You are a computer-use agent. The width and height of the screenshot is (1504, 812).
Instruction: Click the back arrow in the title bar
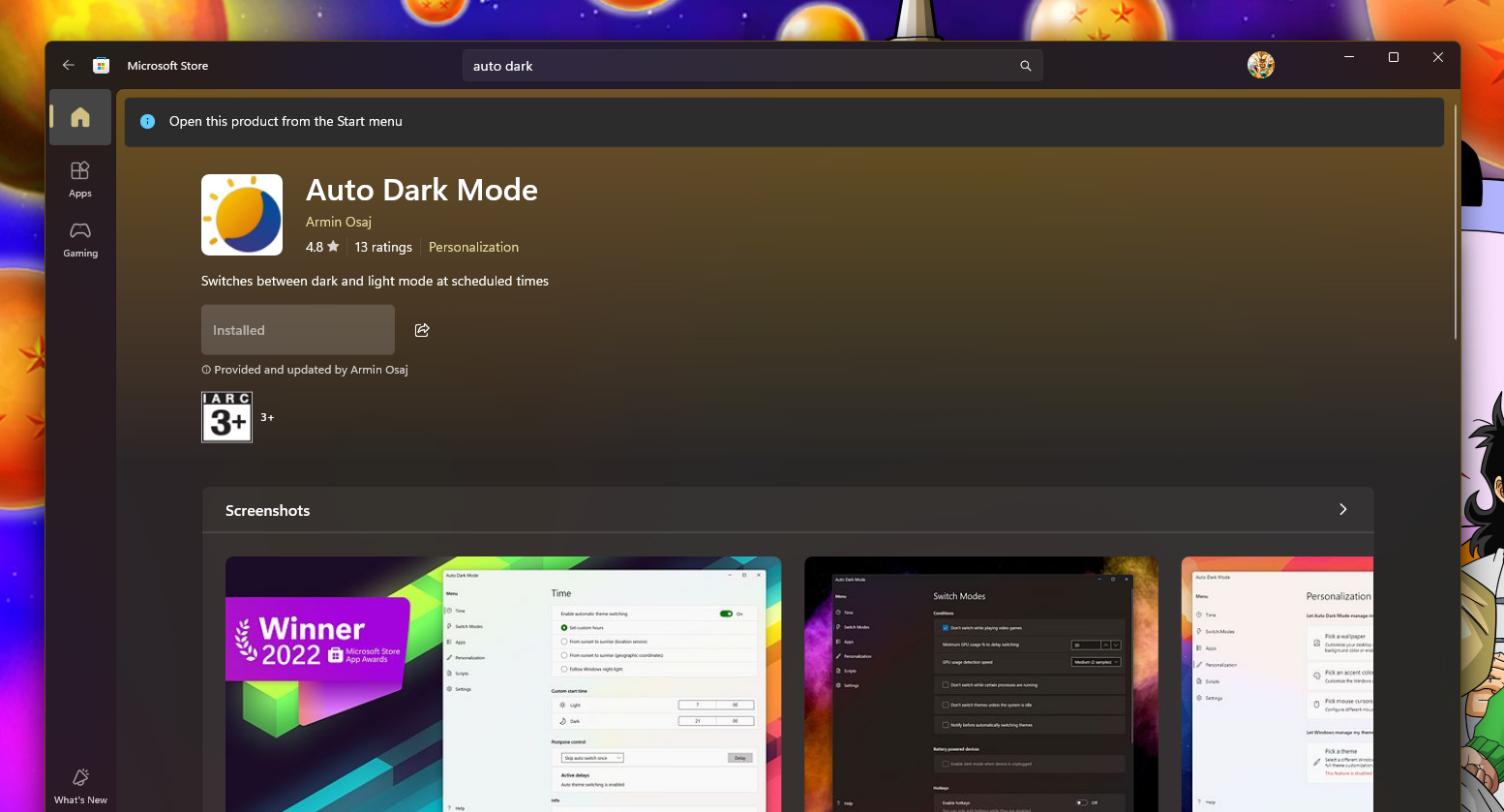click(x=68, y=66)
